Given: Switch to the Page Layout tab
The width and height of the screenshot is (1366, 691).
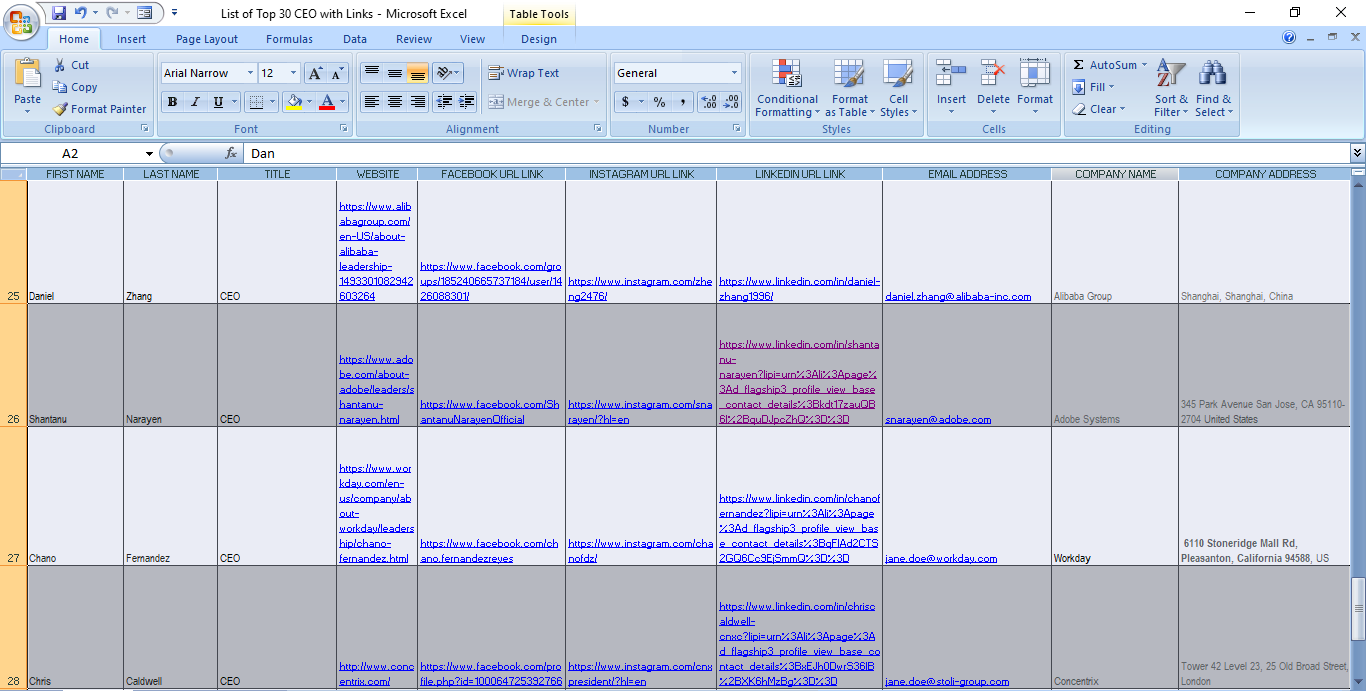Looking at the screenshot, I should 207,39.
